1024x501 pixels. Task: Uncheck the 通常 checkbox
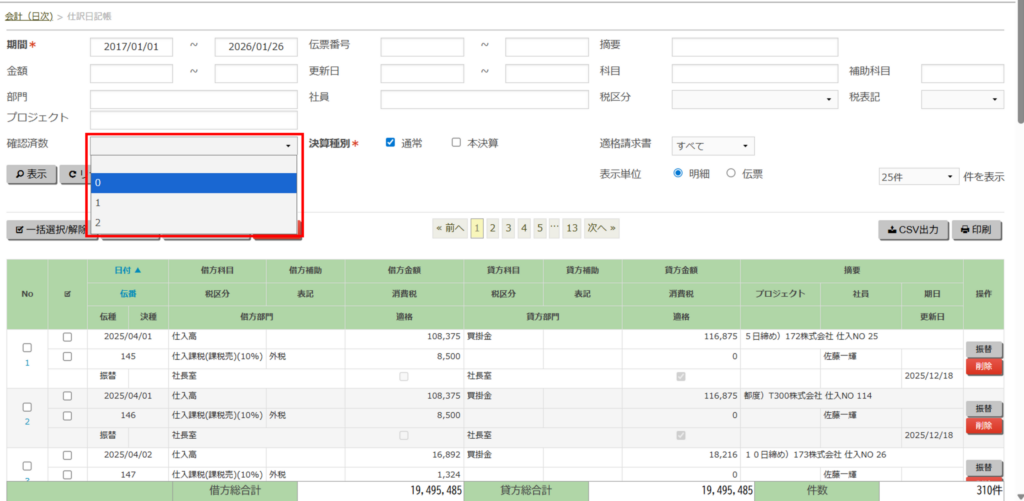(391, 143)
